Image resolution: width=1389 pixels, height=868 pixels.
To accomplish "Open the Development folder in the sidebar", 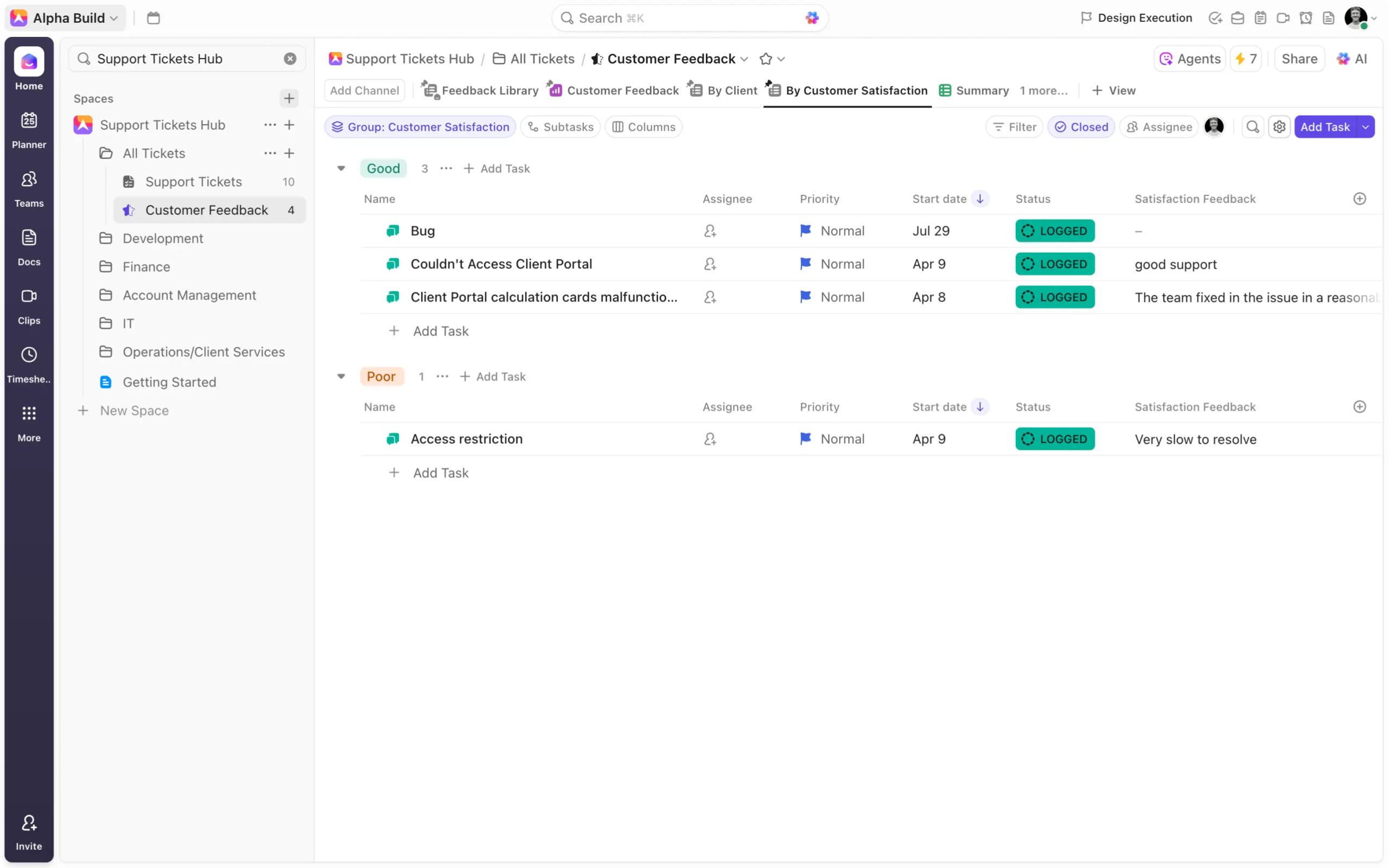I will (162, 238).
